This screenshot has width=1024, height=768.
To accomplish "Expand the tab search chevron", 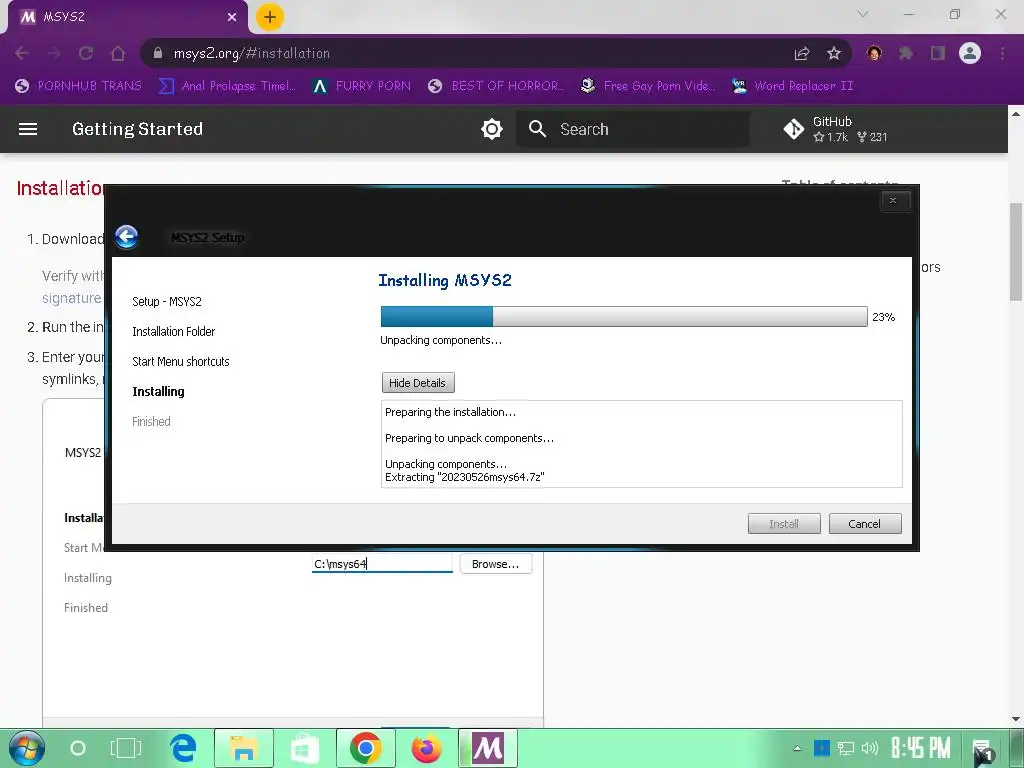I will [x=863, y=14].
